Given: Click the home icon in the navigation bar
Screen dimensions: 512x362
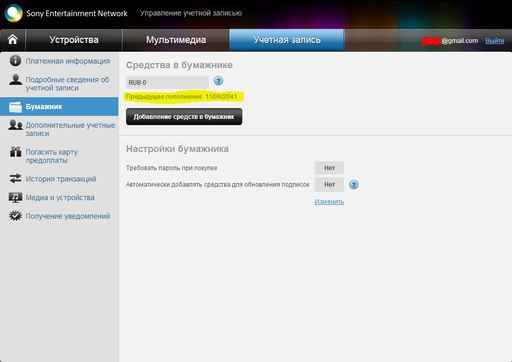Looking at the screenshot, I should [x=13, y=40].
